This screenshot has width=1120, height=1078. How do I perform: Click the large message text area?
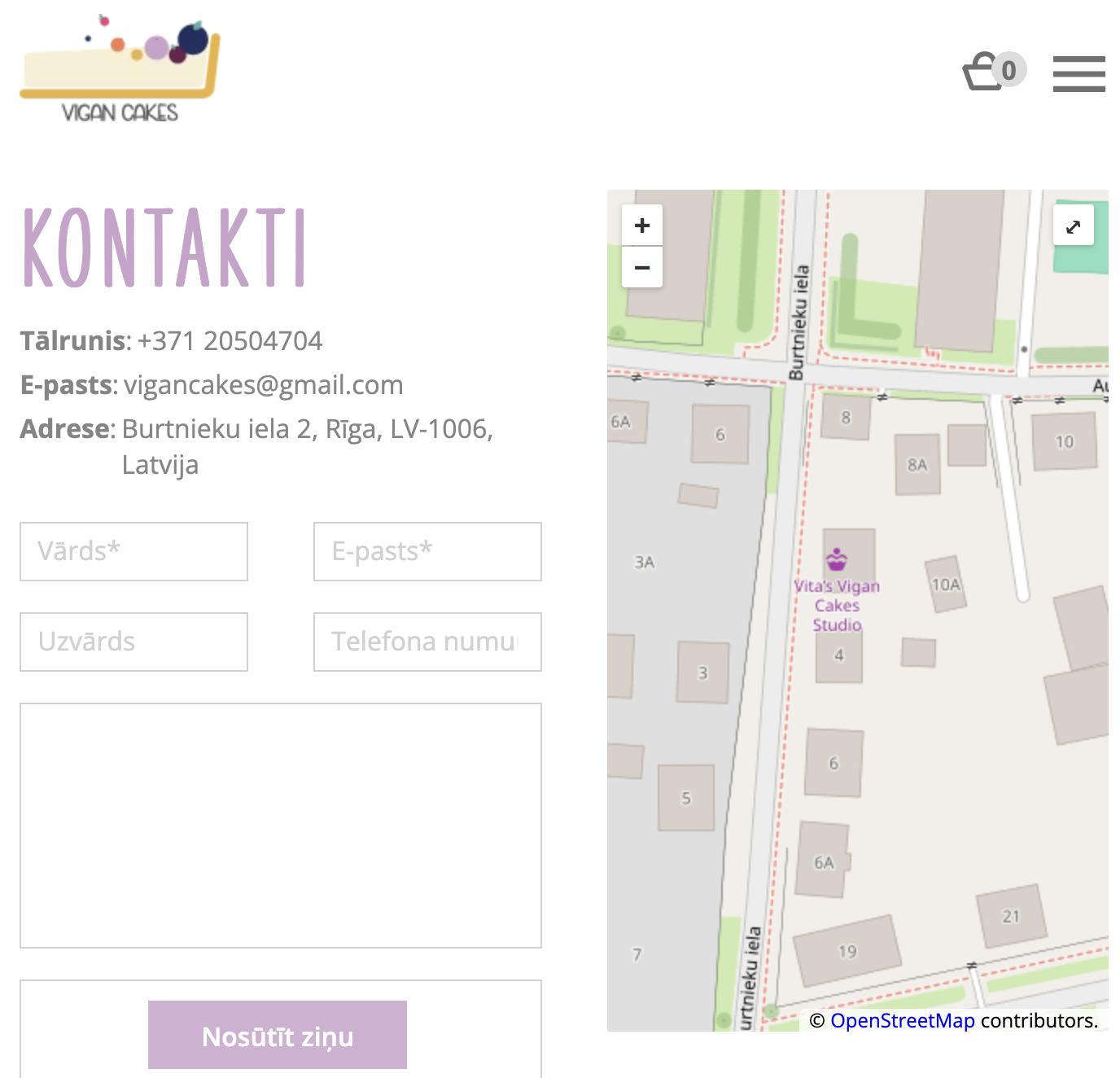tap(281, 826)
